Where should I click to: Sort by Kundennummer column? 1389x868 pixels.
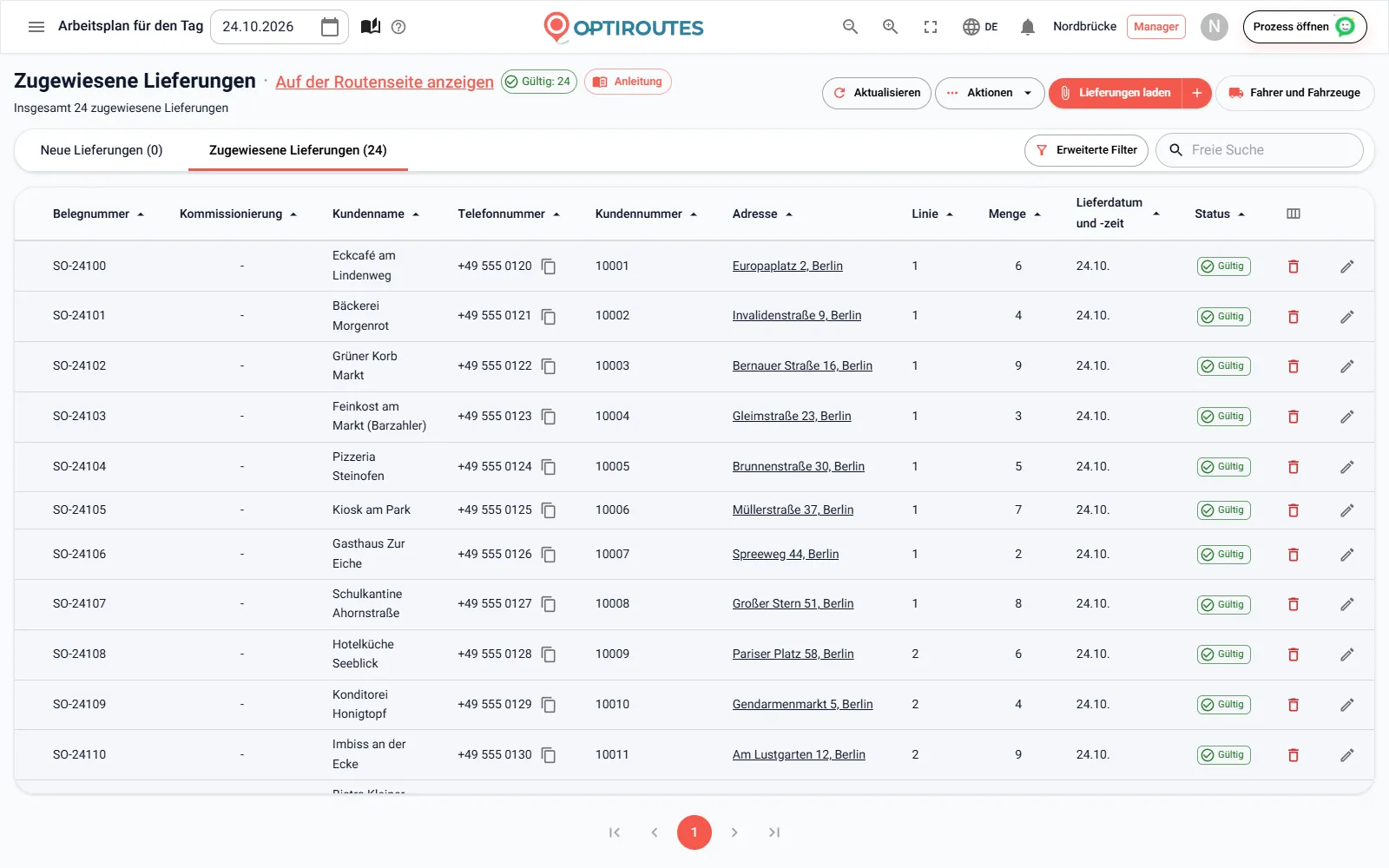coord(646,214)
